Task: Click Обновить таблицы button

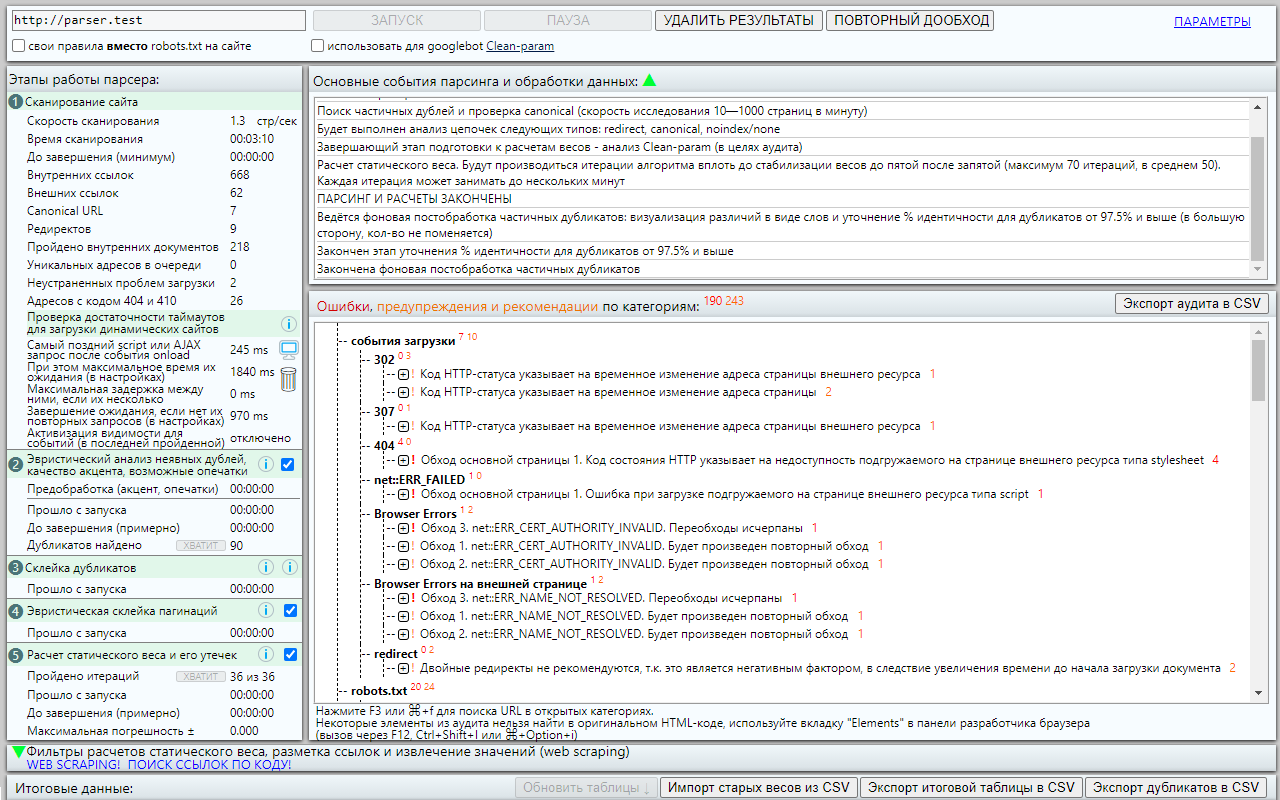Action: (x=587, y=788)
